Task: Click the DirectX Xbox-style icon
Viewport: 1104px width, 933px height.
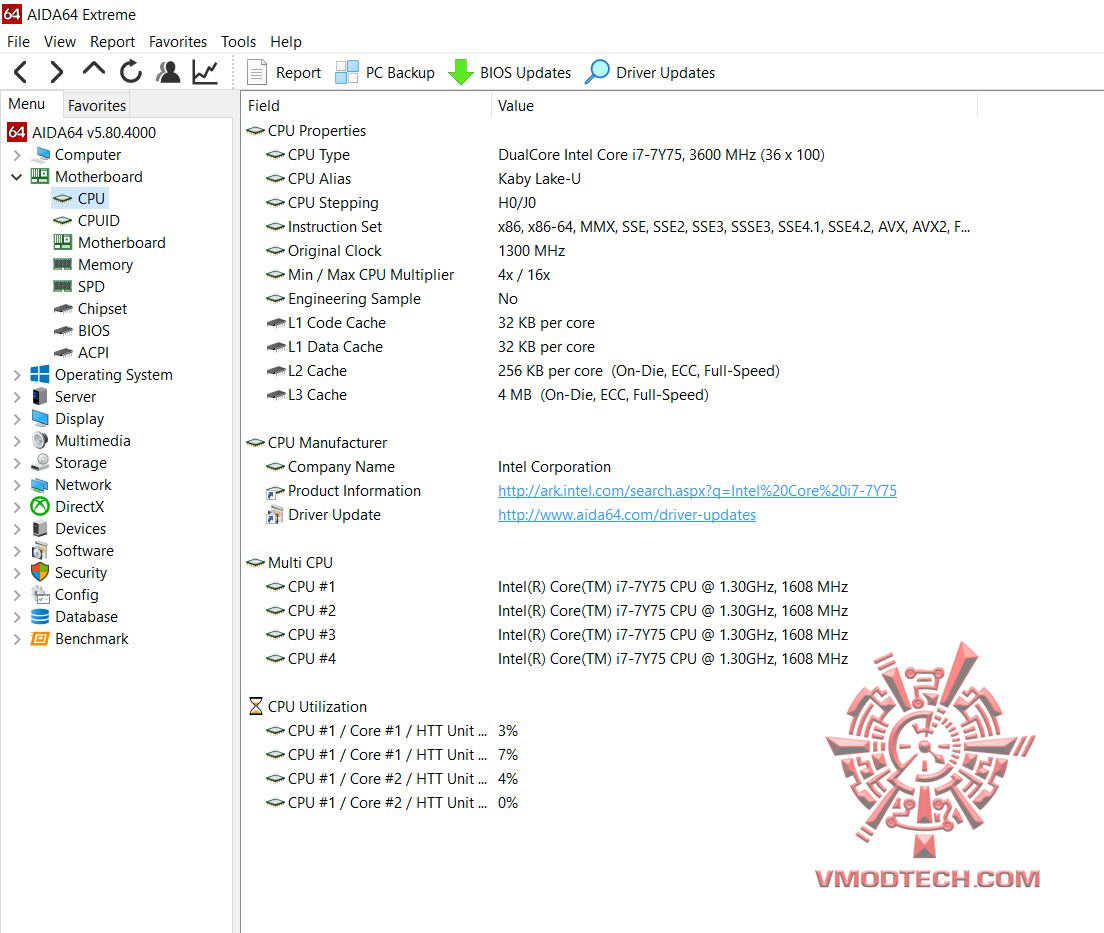Action: [x=40, y=506]
